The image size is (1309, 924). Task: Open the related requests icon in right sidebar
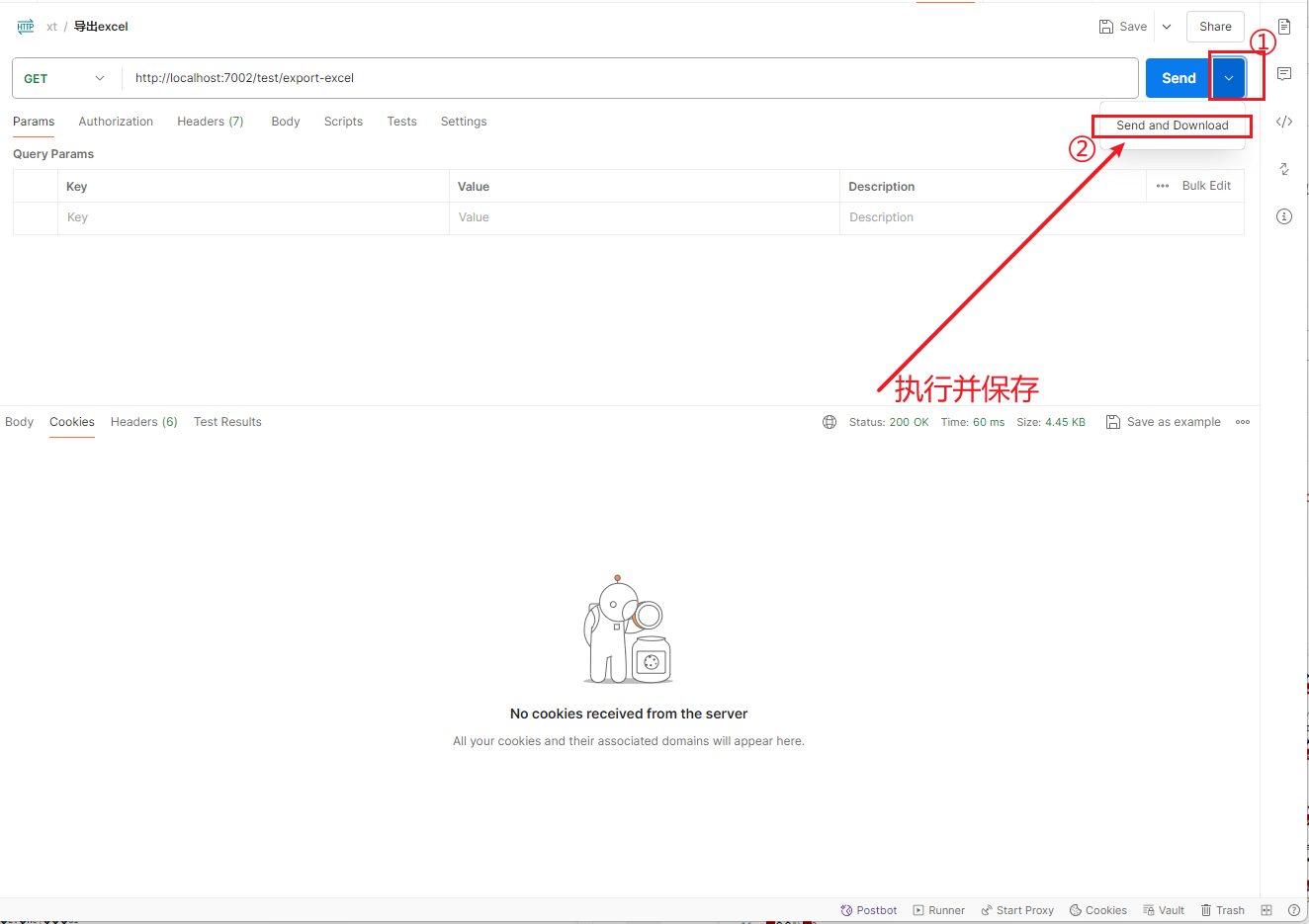pyautogui.click(x=1284, y=169)
